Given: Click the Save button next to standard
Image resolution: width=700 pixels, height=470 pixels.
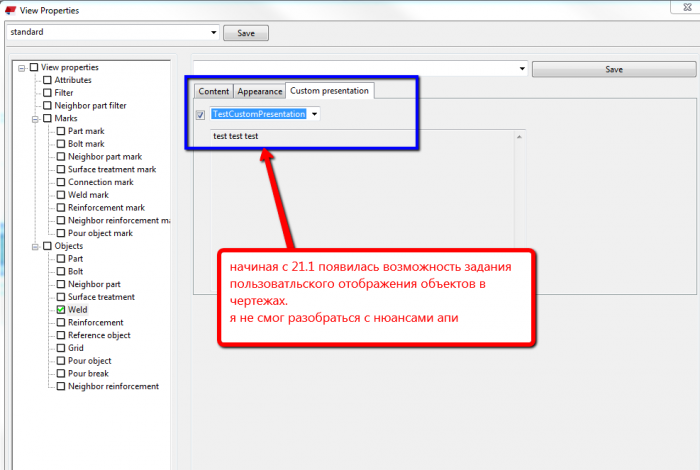Looking at the screenshot, I should [x=246, y=33].
